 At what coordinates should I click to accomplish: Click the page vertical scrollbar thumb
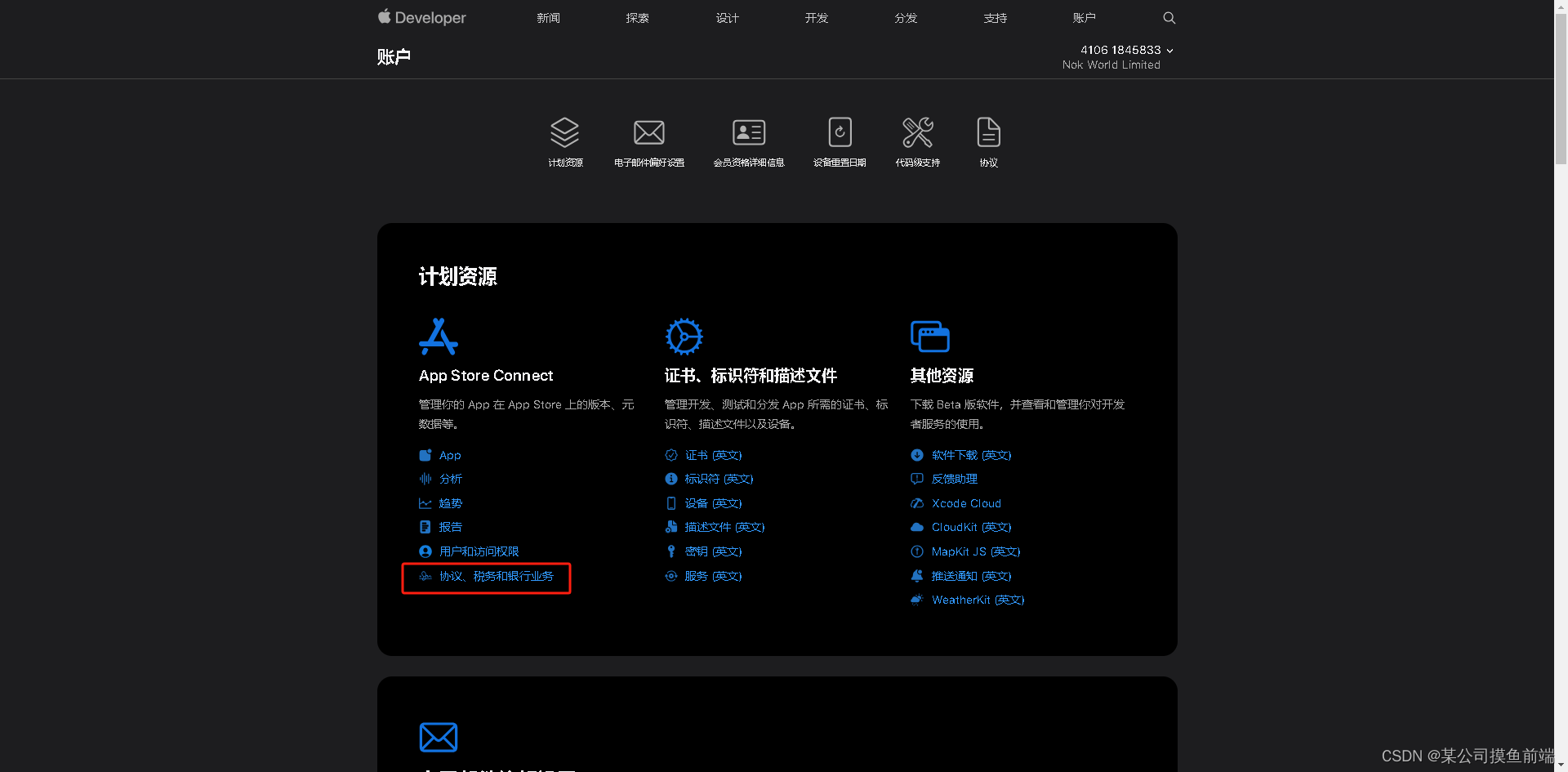(x=1561, y=90)
